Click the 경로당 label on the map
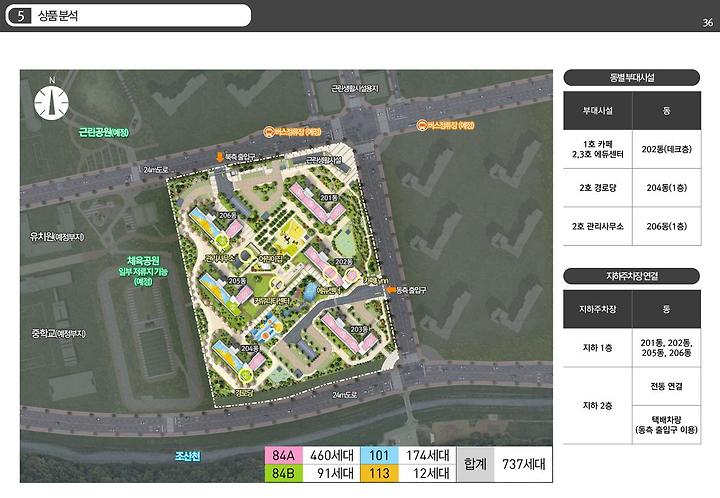 pos(244,393)
